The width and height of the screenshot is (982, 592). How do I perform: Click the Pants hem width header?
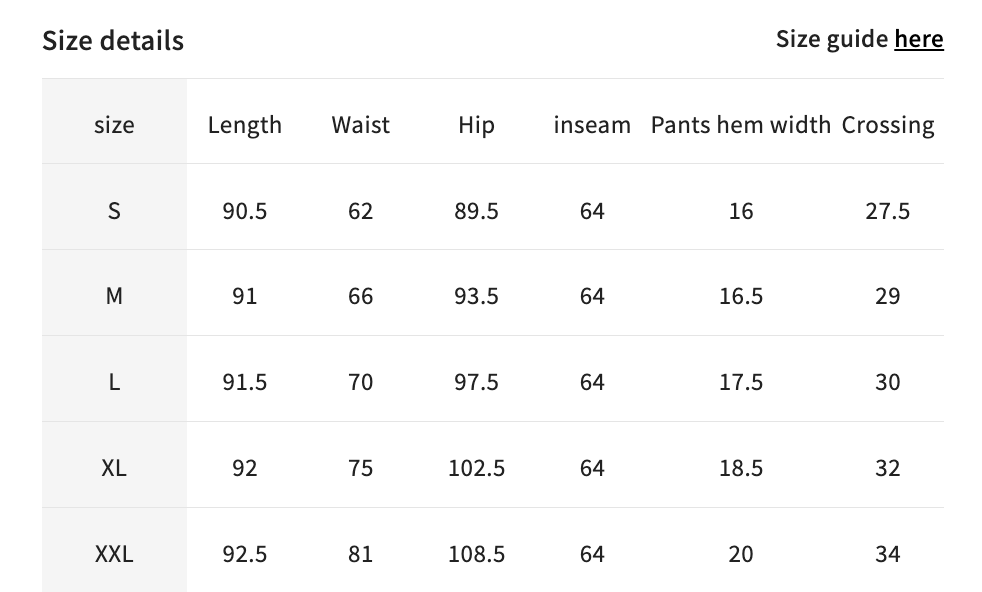[x=741, y=125]
